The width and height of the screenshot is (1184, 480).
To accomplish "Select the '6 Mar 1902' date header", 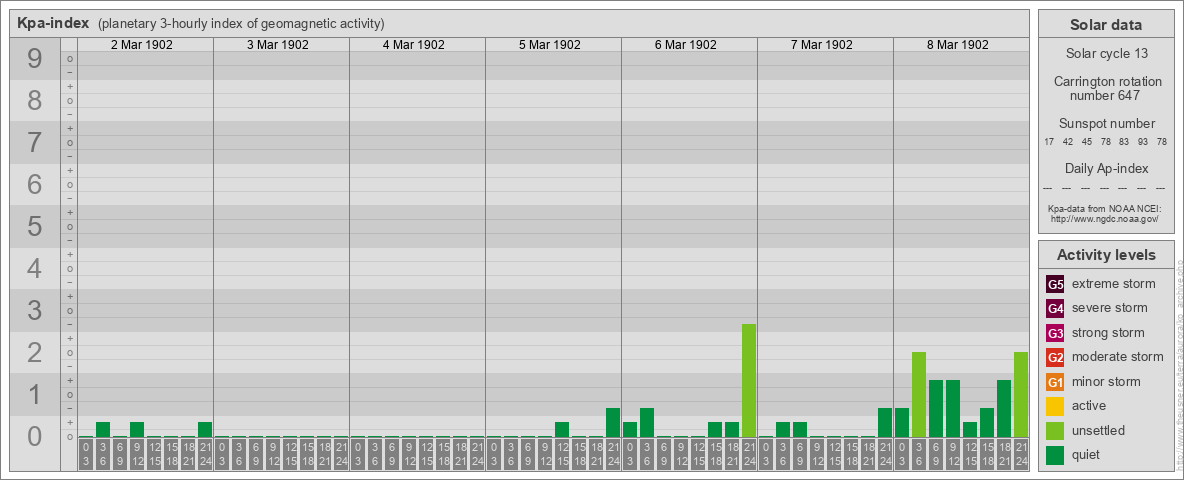I will 686,45.
